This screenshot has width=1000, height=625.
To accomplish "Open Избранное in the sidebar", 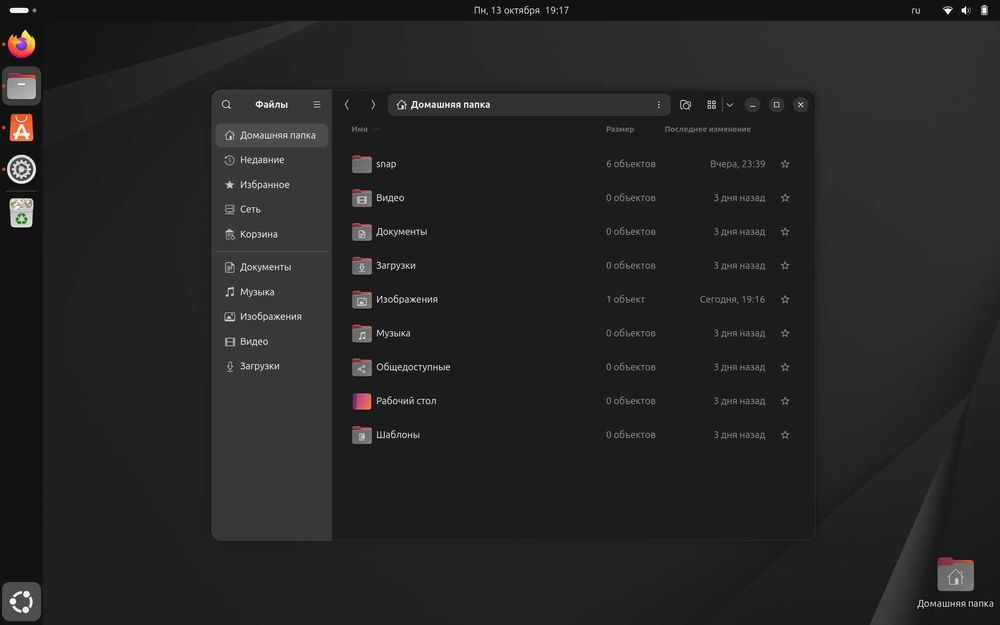I will pos(272,185).
